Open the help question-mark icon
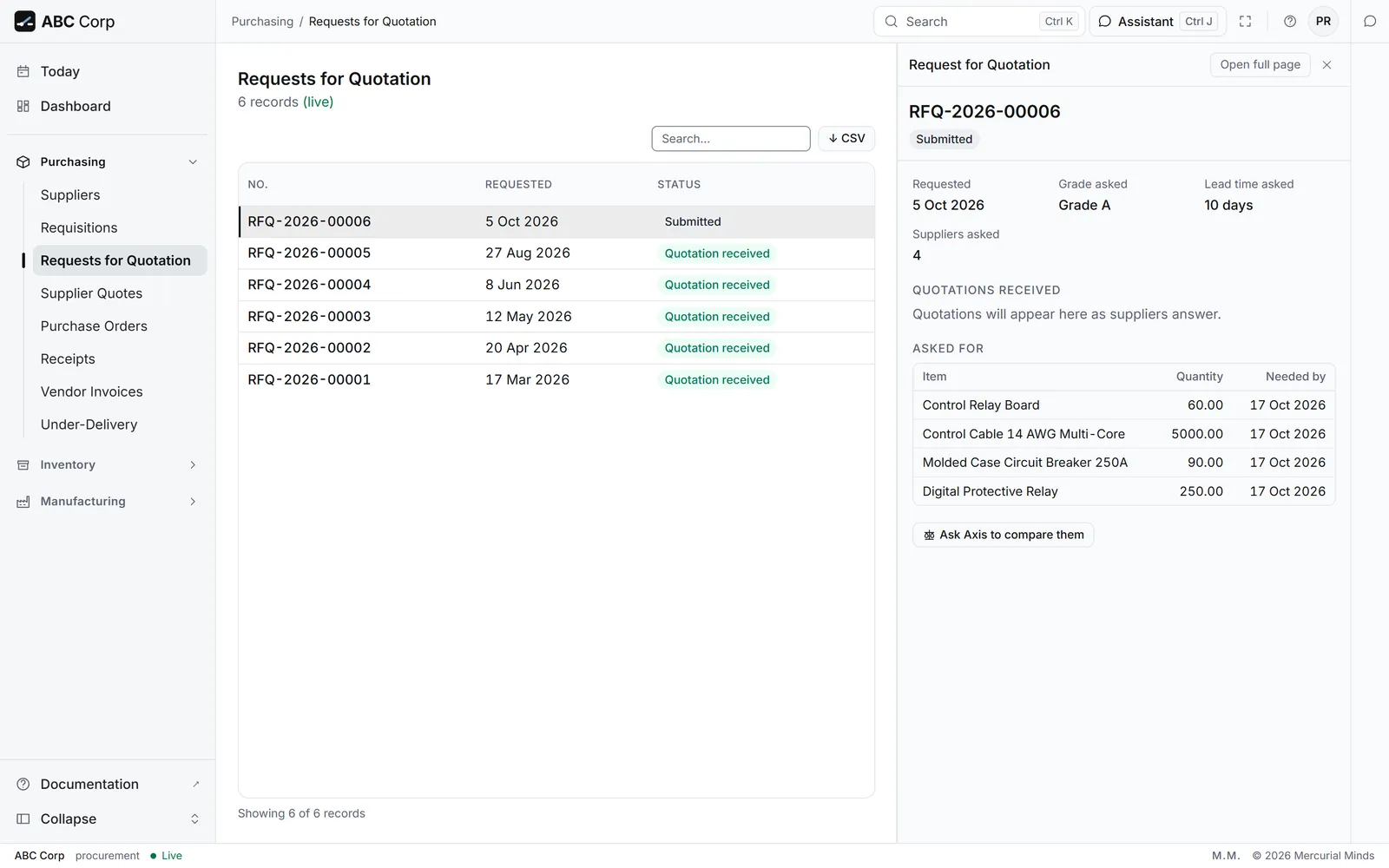This screenshot has width=1389, height=868. (1290, 22)
